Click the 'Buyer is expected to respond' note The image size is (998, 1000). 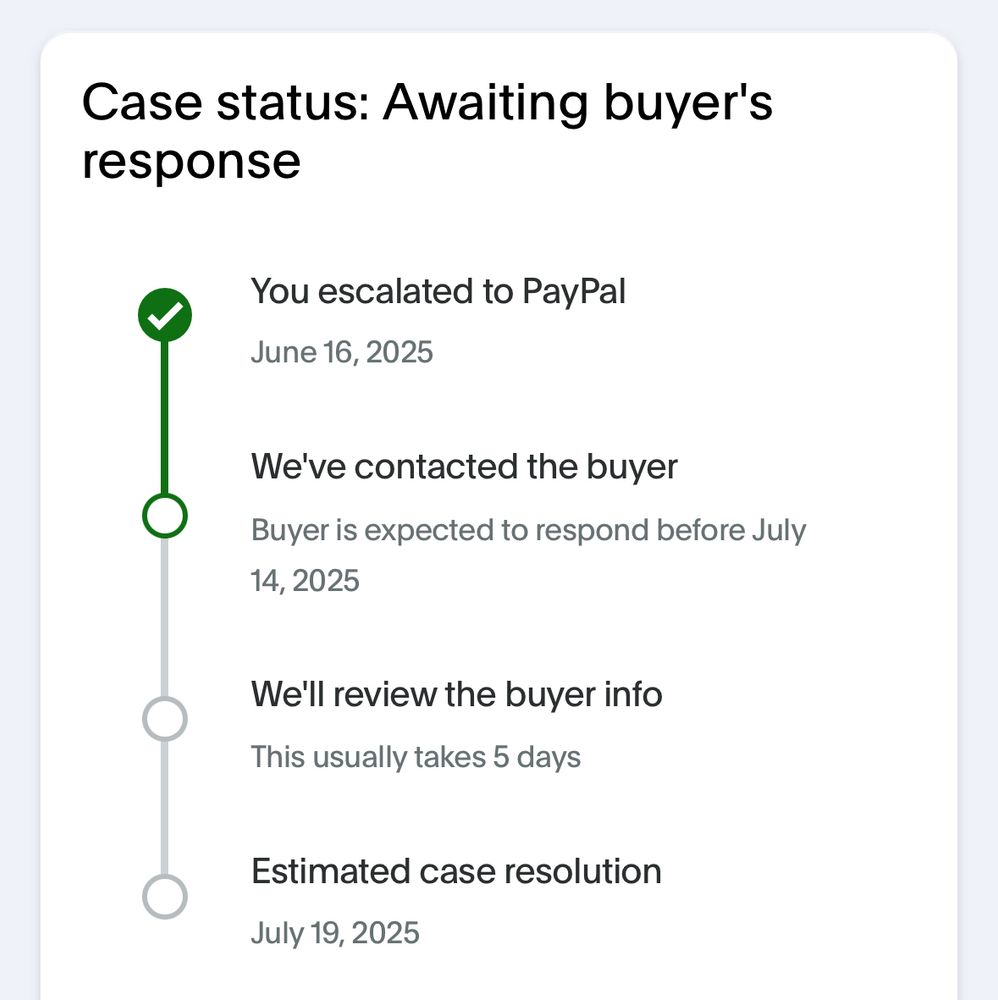tap(528, 529)
